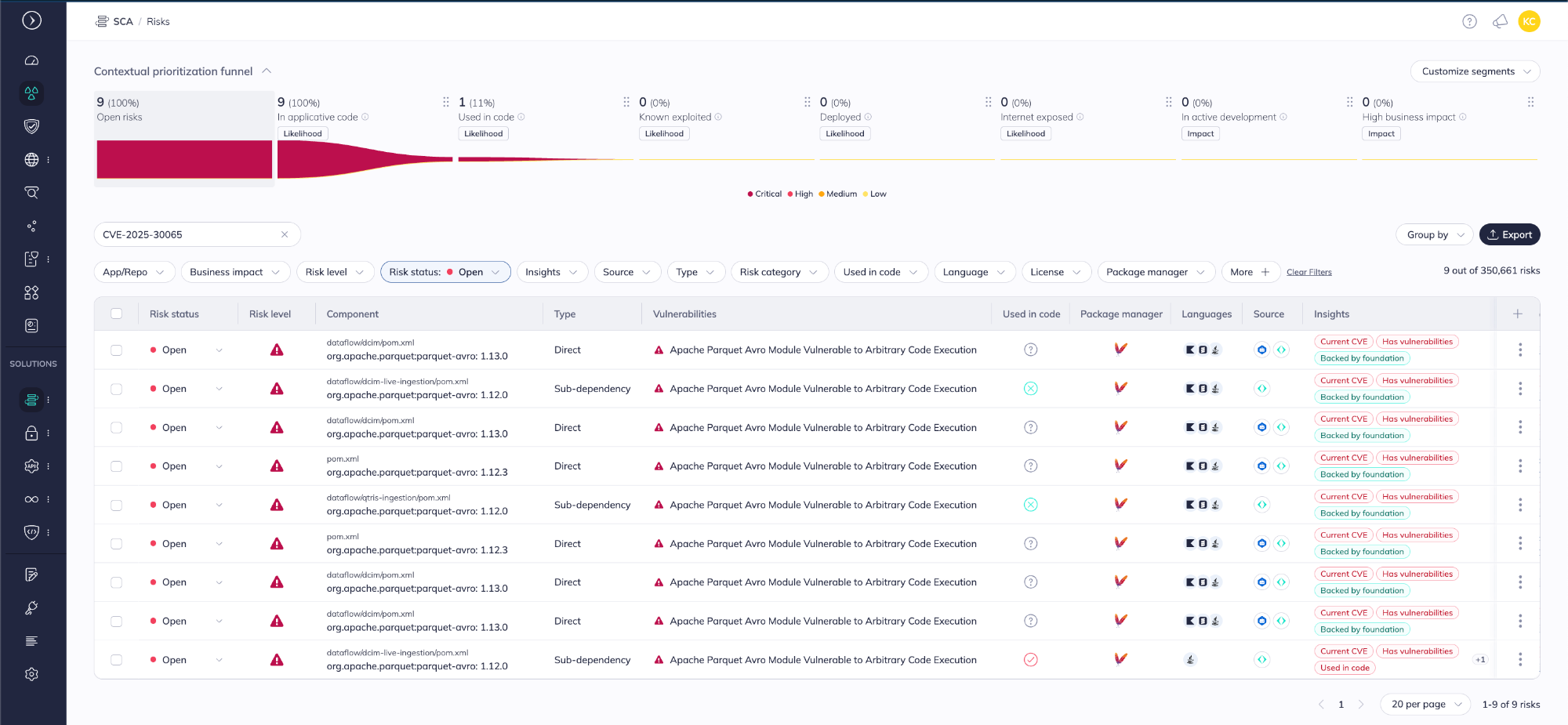Click page 1 in pagination
This screenshot has height=725, width=1568.
[x=1341, y=704]
